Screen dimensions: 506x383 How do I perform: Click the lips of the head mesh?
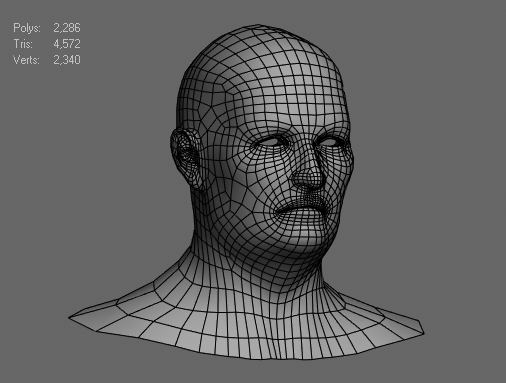click(x=302, y=208)
